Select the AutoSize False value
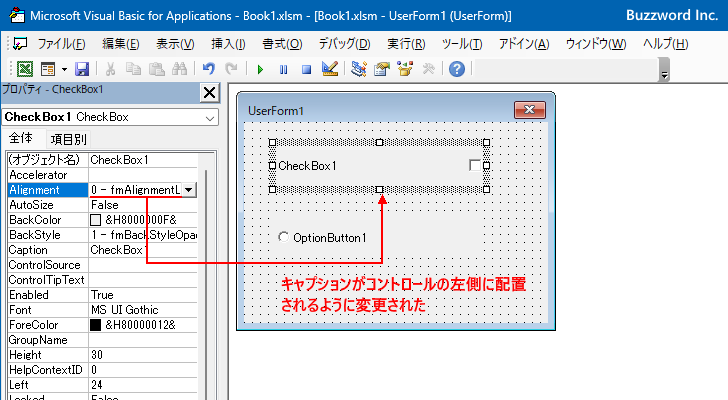Screen dimensions: 728x400 coord(143,205)
